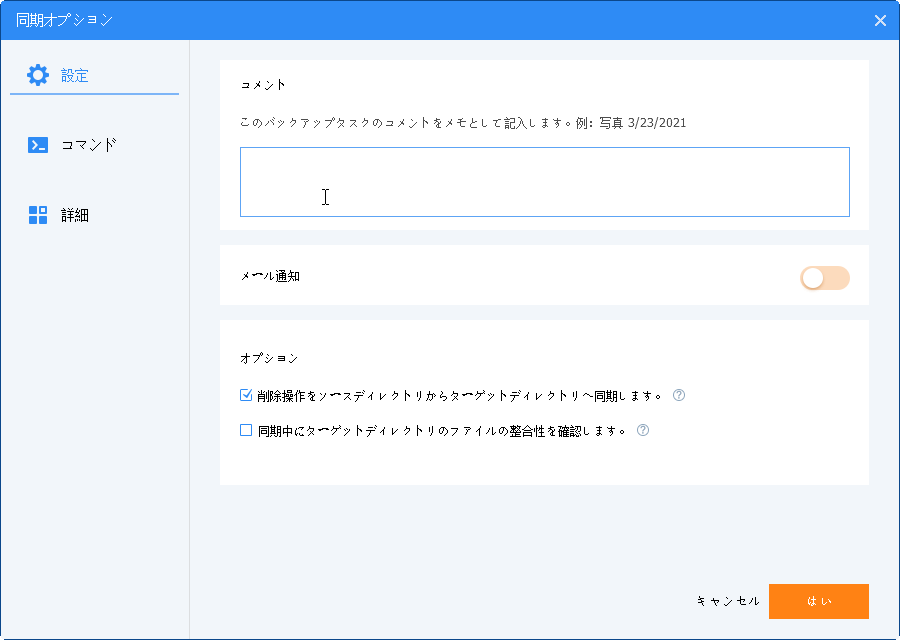Enable the メール通知 toggle switch
This screenshot has width=900, height=640.
(x=824, y=278)
